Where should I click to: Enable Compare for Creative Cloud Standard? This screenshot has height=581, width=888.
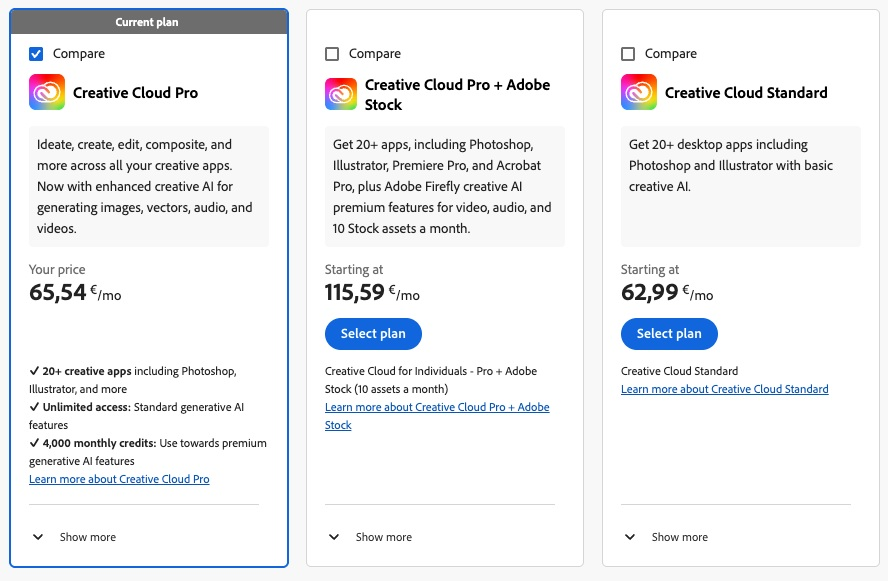(629, 54)
